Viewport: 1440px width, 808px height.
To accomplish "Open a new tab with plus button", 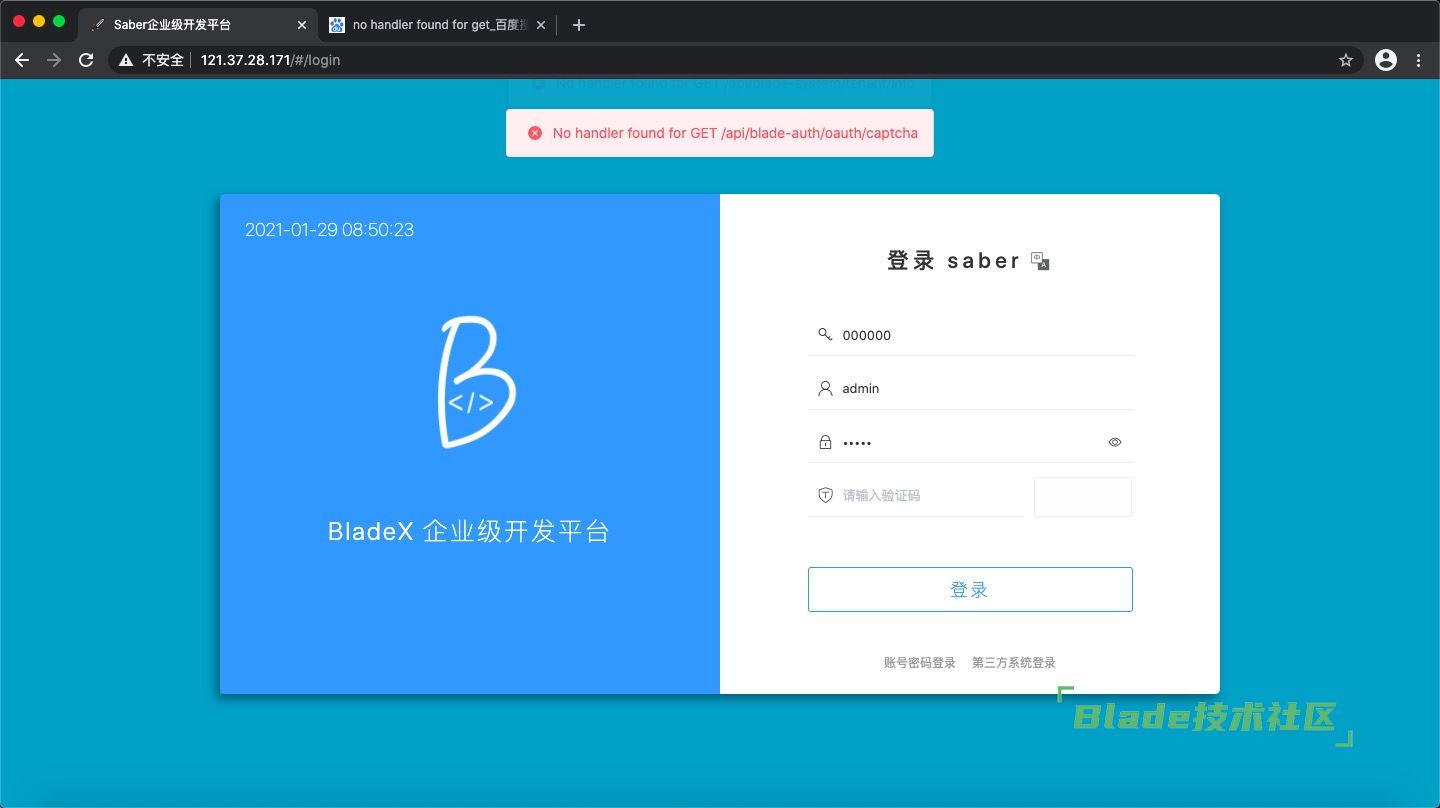I will 578,25.
